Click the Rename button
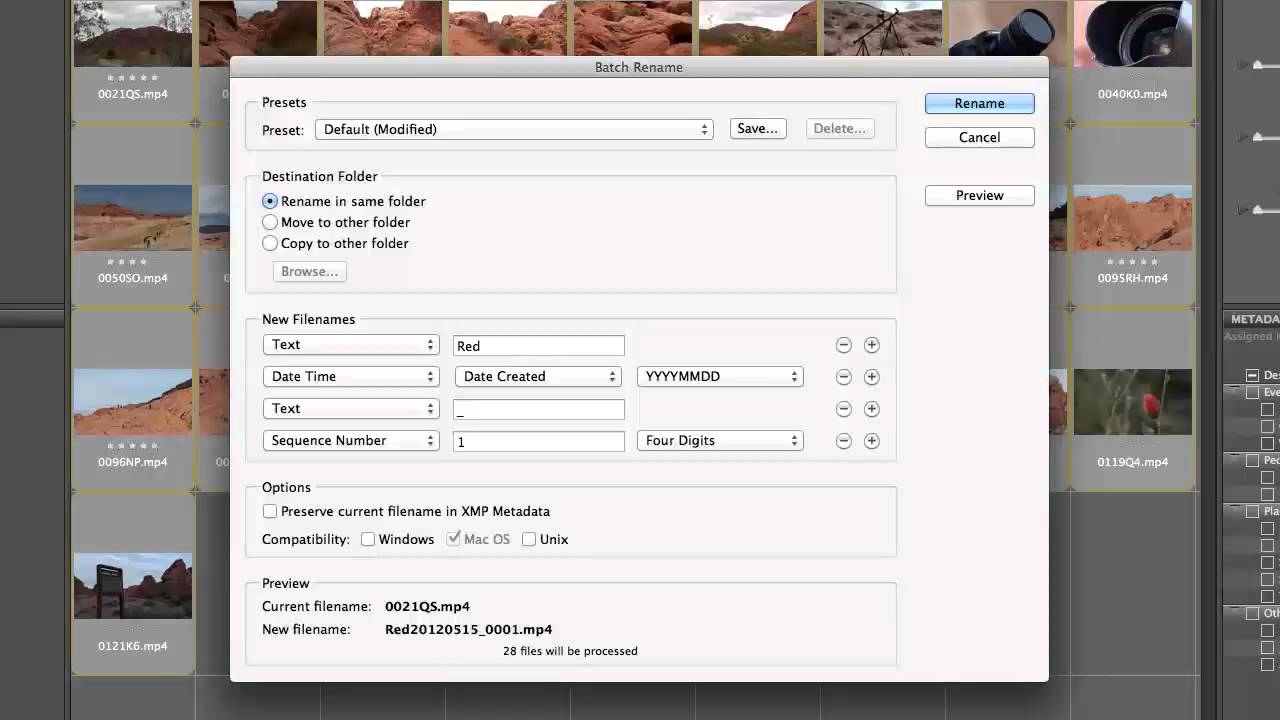Image resolution: width=1280 pixels, height=720 pixels. pos(980,103)
